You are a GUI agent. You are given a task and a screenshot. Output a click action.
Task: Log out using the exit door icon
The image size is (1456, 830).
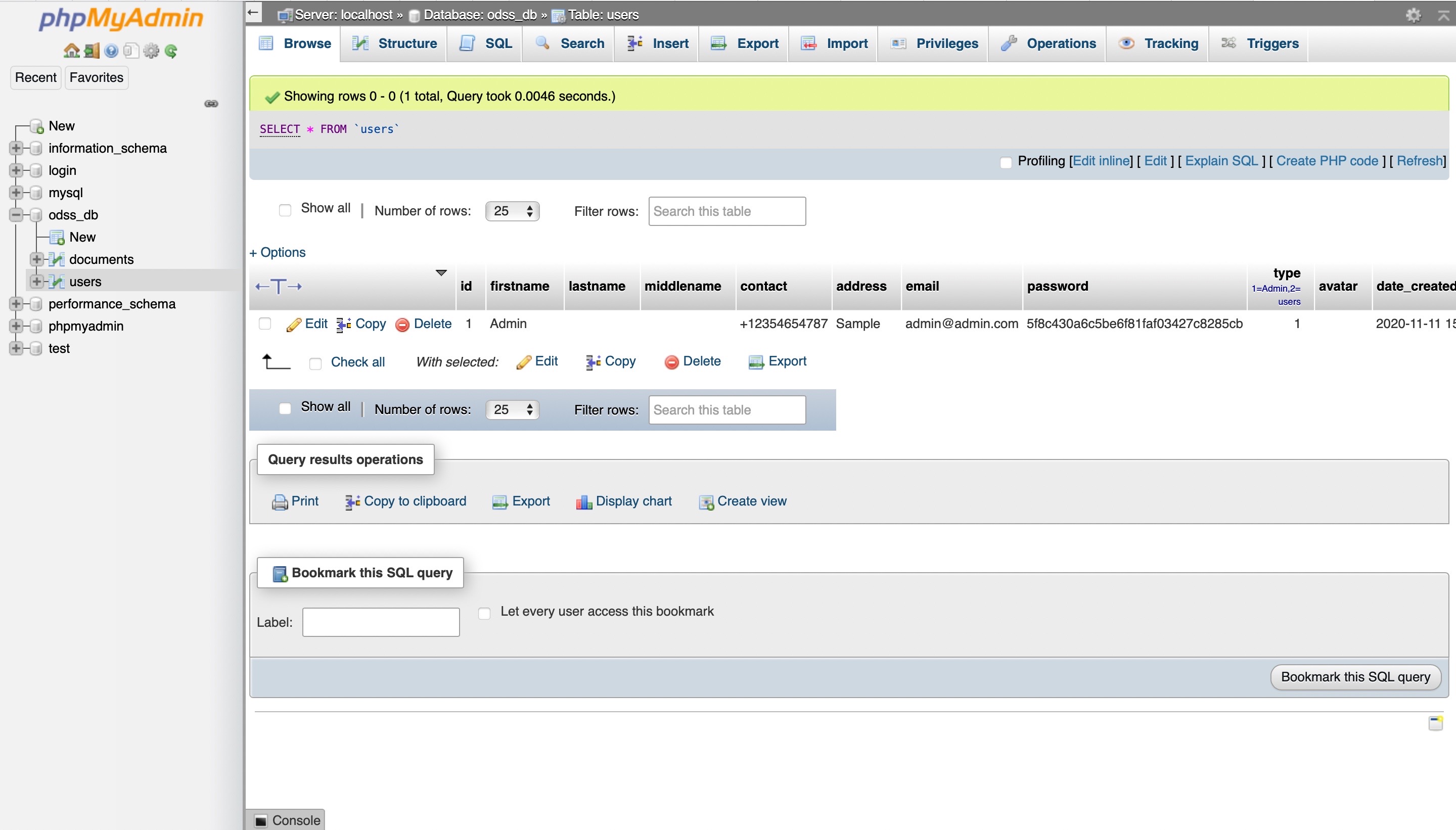pyautogui.click(x=90, y=50)
